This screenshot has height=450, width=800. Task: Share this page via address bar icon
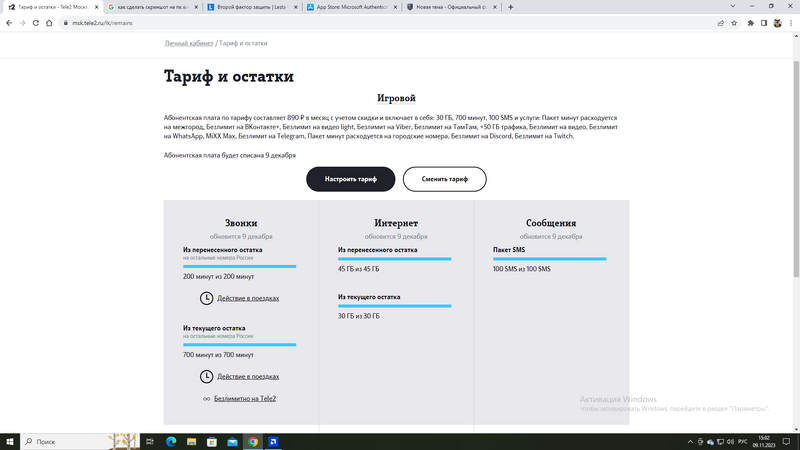coord(720,23)
